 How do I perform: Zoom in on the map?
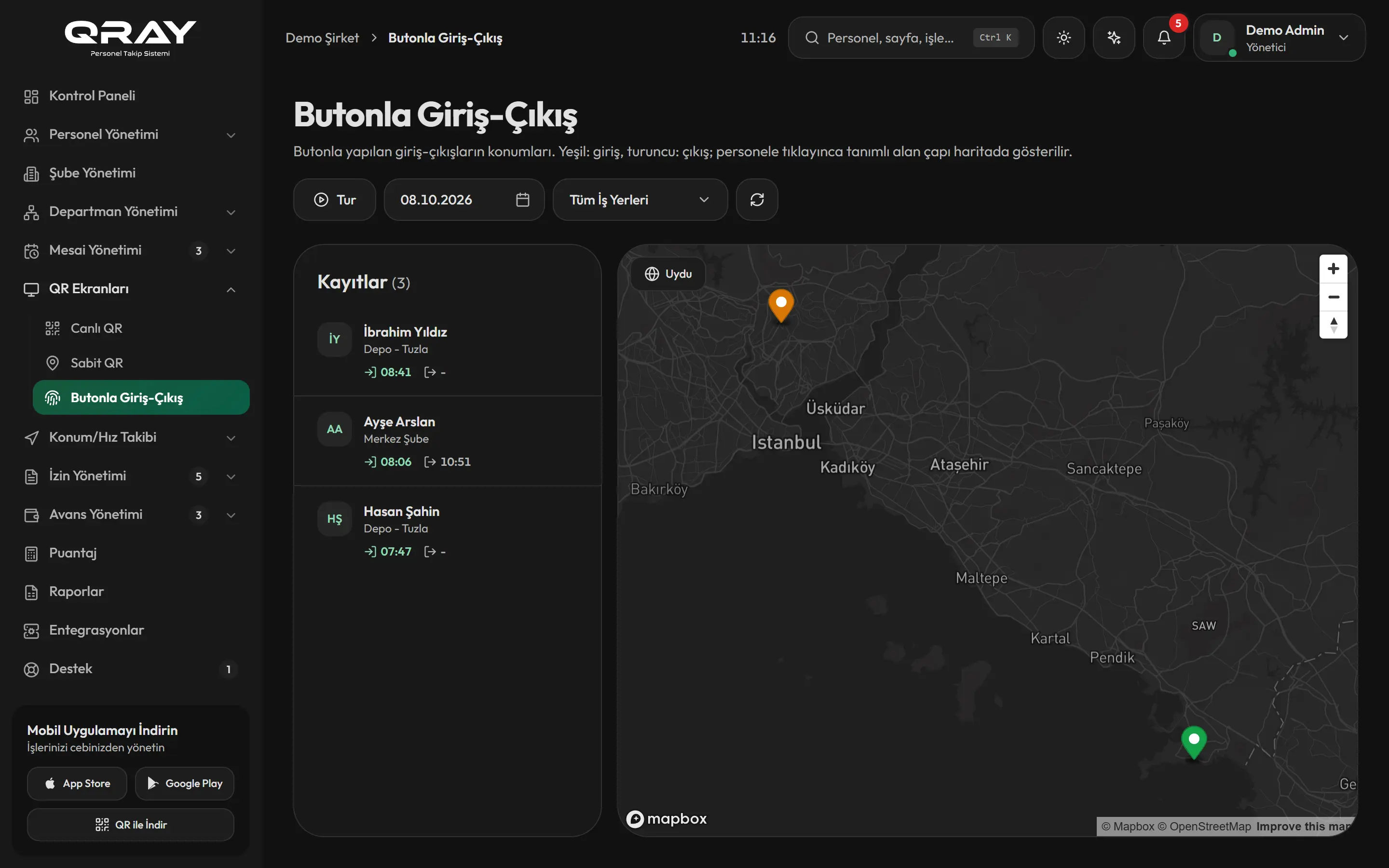coord(1334,269)
